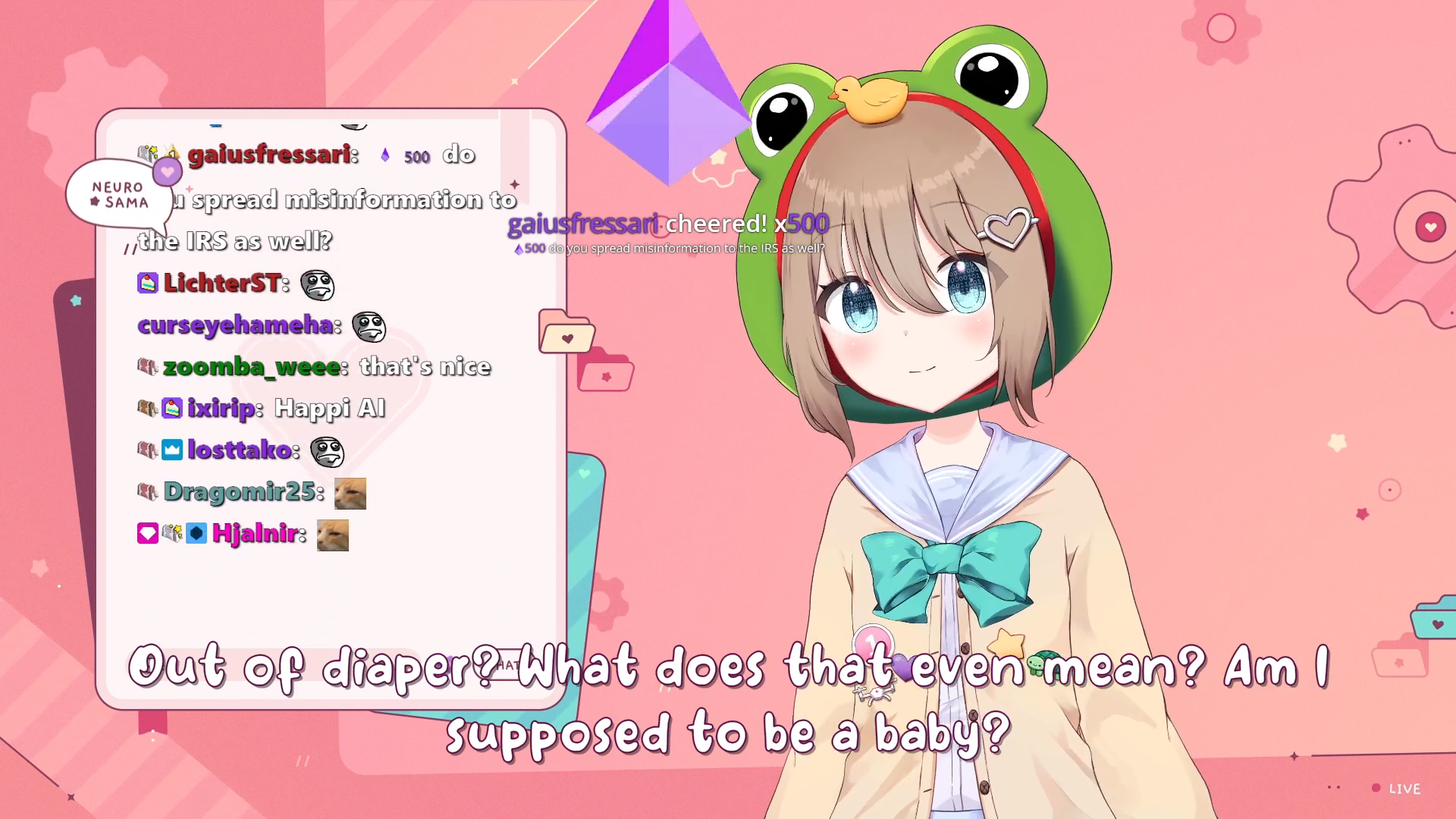Click the teal bow on cardigan

[x=951, y=574]
